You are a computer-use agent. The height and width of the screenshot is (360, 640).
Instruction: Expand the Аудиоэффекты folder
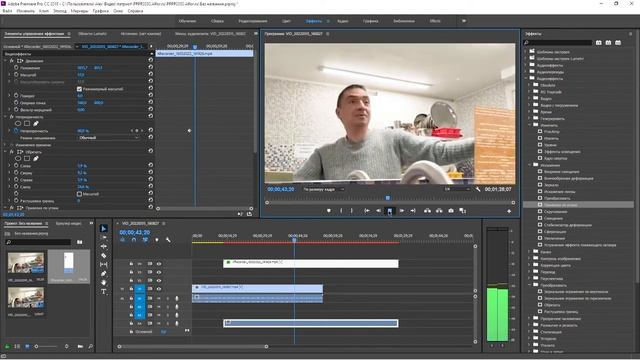526,65
